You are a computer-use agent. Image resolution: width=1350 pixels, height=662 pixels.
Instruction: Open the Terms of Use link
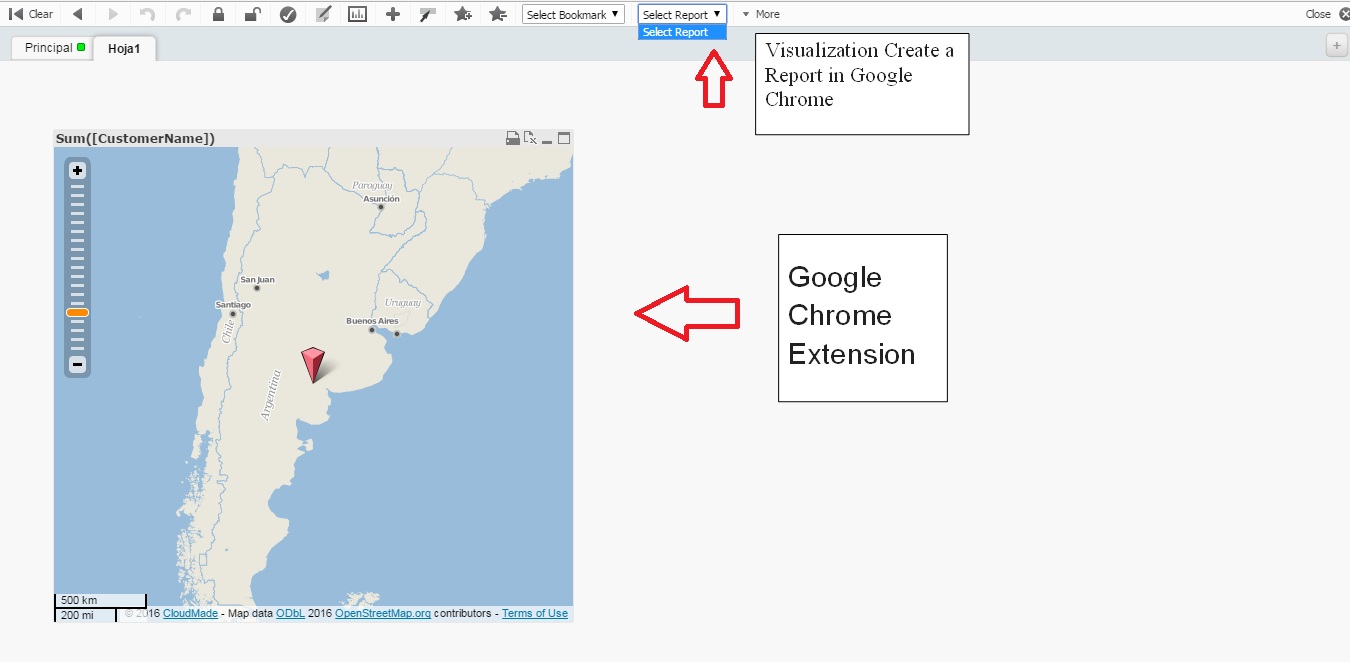pos(534,613)
